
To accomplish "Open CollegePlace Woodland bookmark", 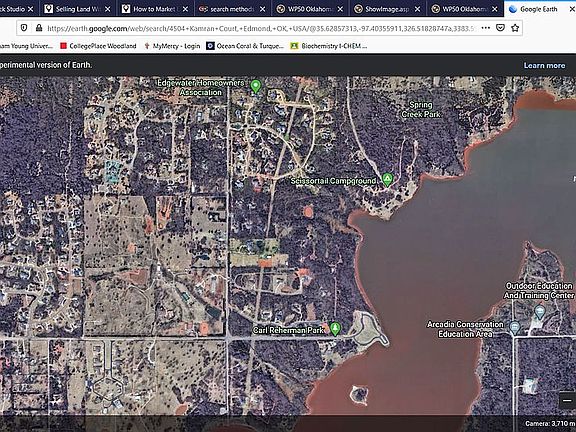I will pos(98,46).
